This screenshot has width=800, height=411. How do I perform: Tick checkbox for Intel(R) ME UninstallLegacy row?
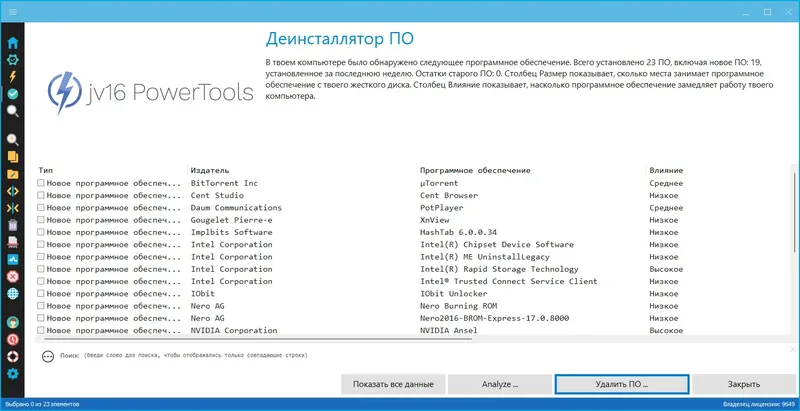pyautogui.click(x=41, y=256)
